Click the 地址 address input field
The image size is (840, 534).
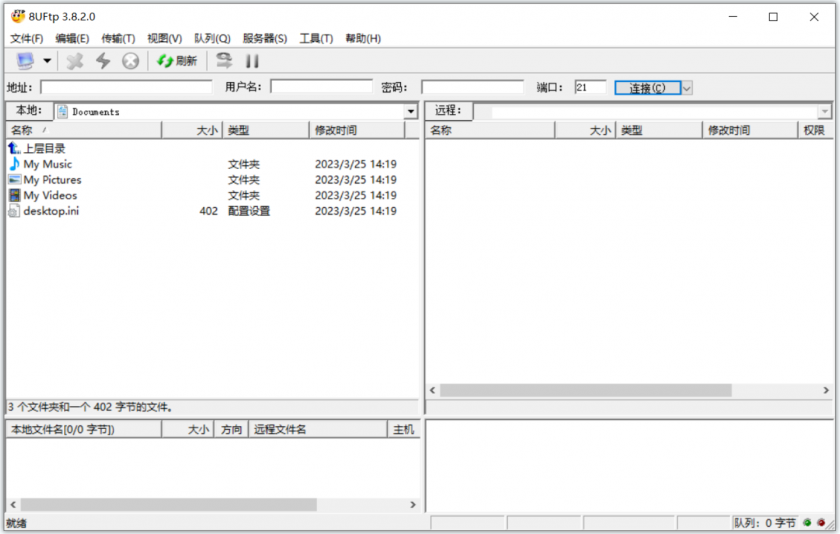click(126, 88)
